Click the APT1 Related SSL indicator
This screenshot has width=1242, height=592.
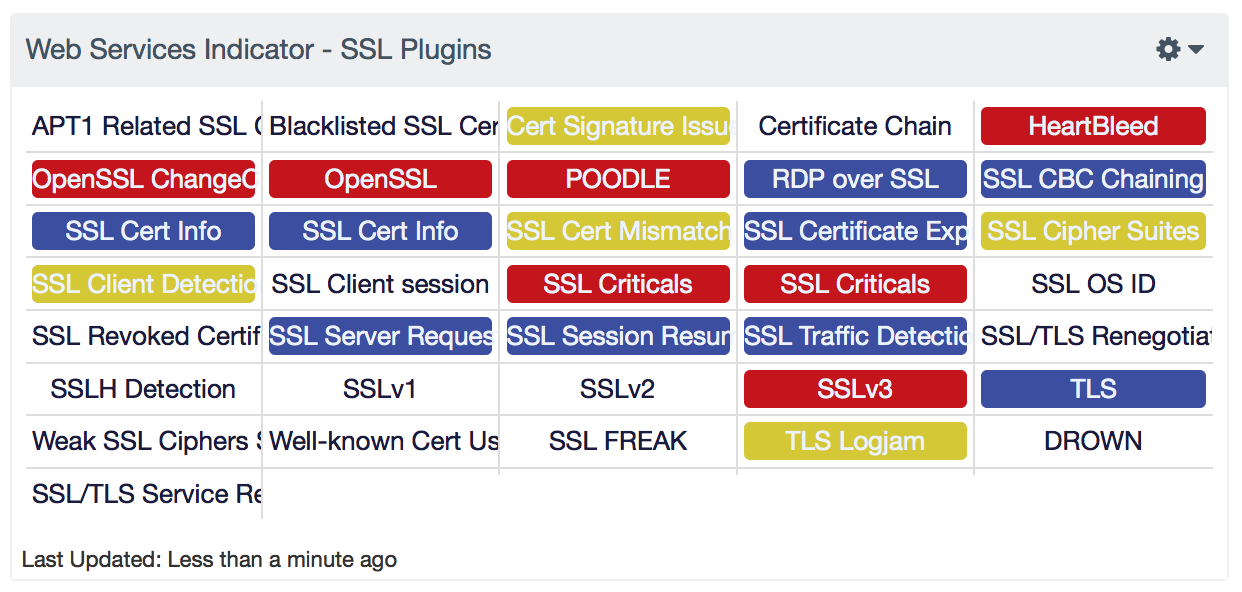pos(144,127)
